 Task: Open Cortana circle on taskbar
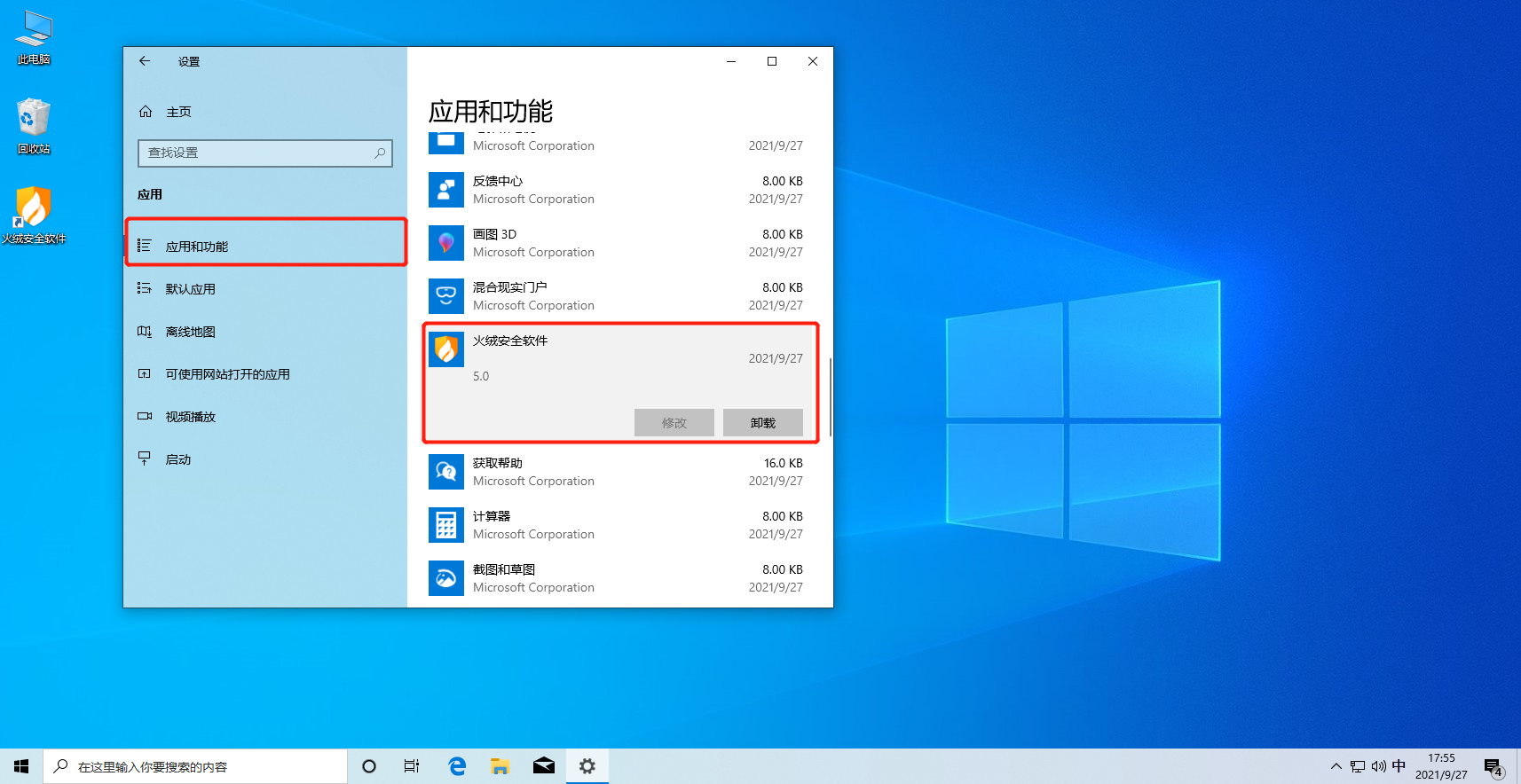tap(369, 766)
